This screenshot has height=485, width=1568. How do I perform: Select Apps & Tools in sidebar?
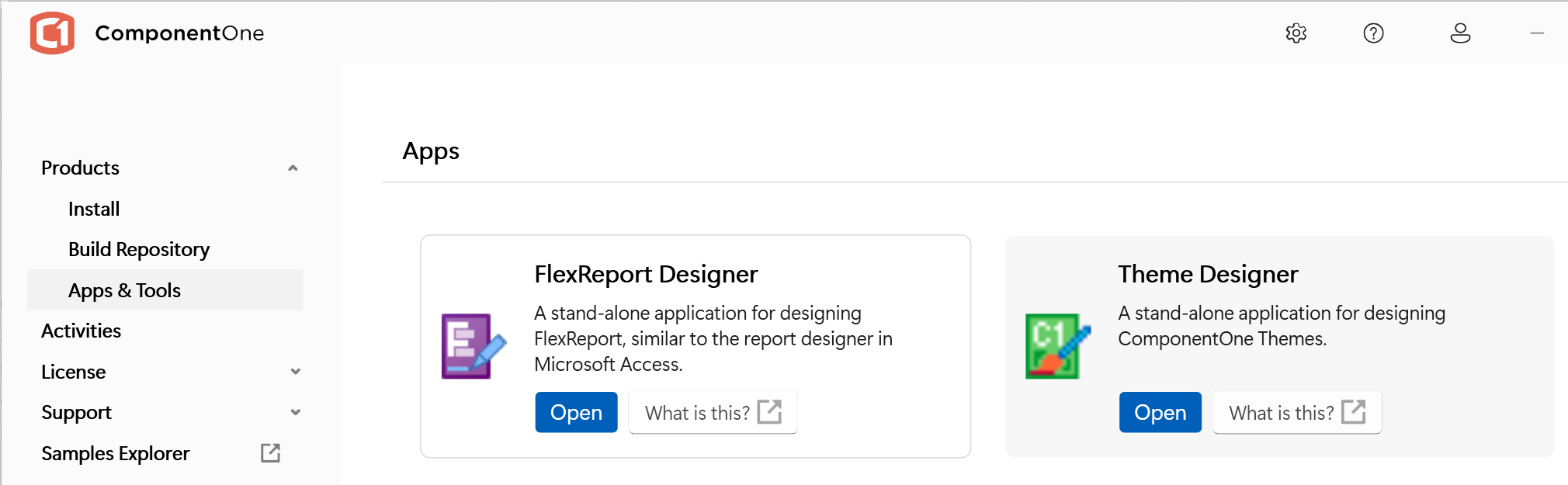coord(165,290)
